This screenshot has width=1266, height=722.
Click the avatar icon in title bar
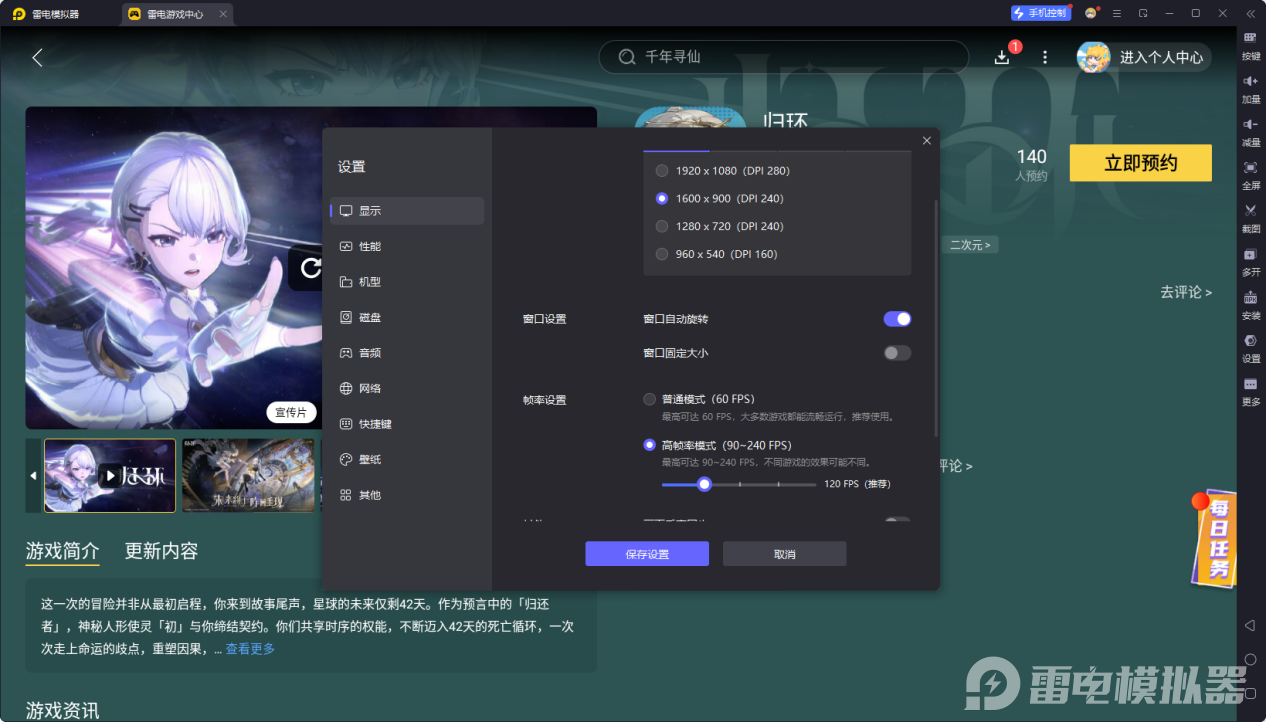coord(1091,13)
